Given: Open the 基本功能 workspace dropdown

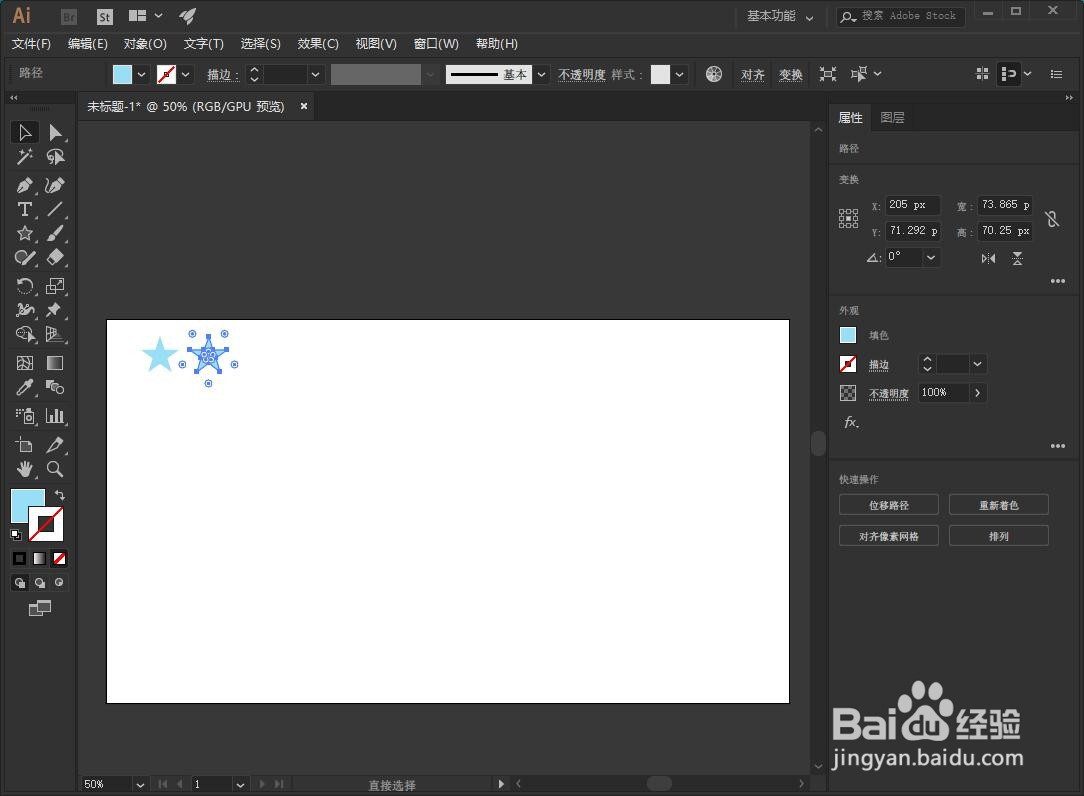Looking at the screenshot, I should (780, 16).
